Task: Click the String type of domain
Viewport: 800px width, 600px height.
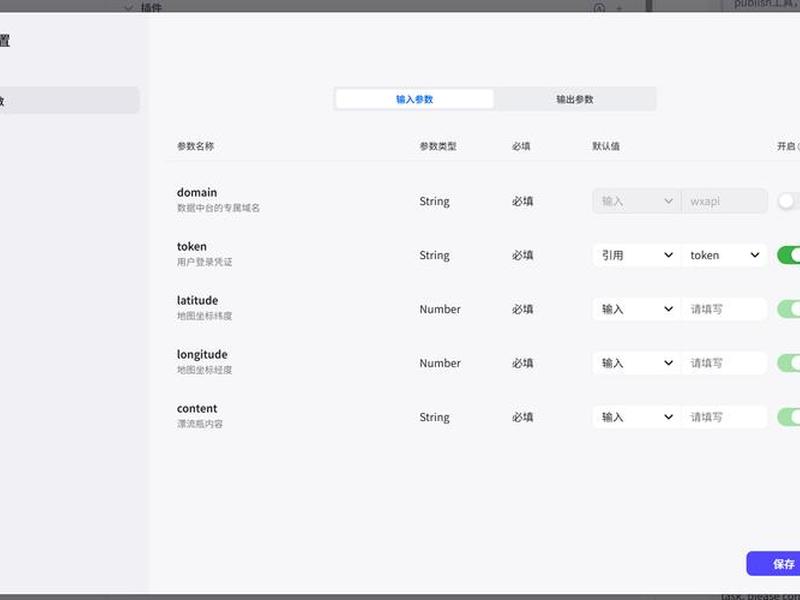Action: (x=434, y=201)
